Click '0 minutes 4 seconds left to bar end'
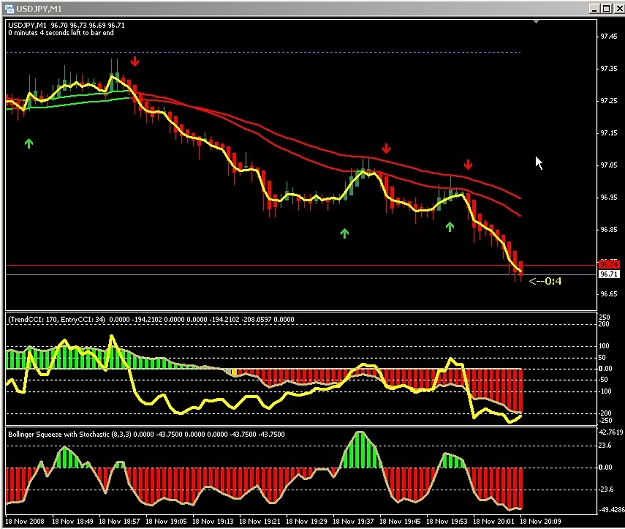This screenshot has width=625, height=529. point(61,33)
